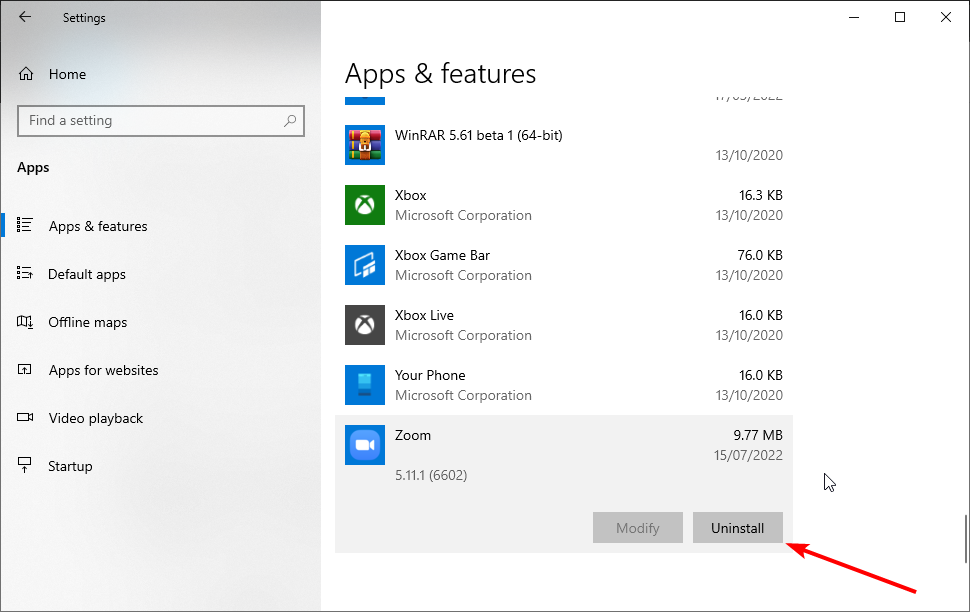Screen dimensions: 970x612
Task: Click Zoom version 5.11.1 (6602) text
Action: tap(431, 475)
